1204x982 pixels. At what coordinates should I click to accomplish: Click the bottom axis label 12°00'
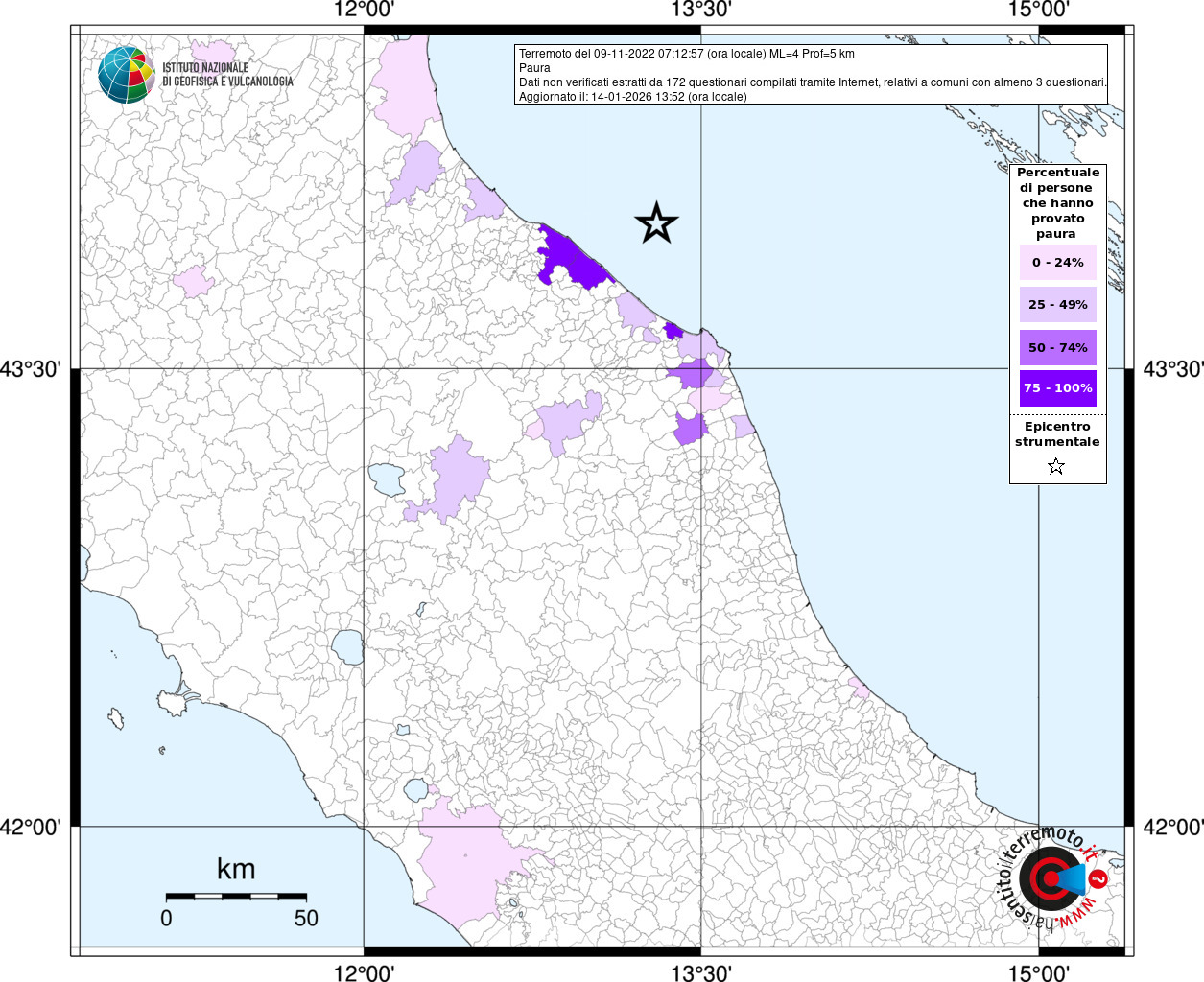[364, 972]
